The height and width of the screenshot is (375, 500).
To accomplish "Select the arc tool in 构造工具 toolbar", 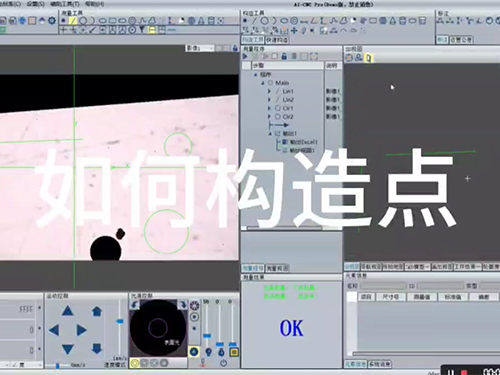I will (x=274, y=21).
